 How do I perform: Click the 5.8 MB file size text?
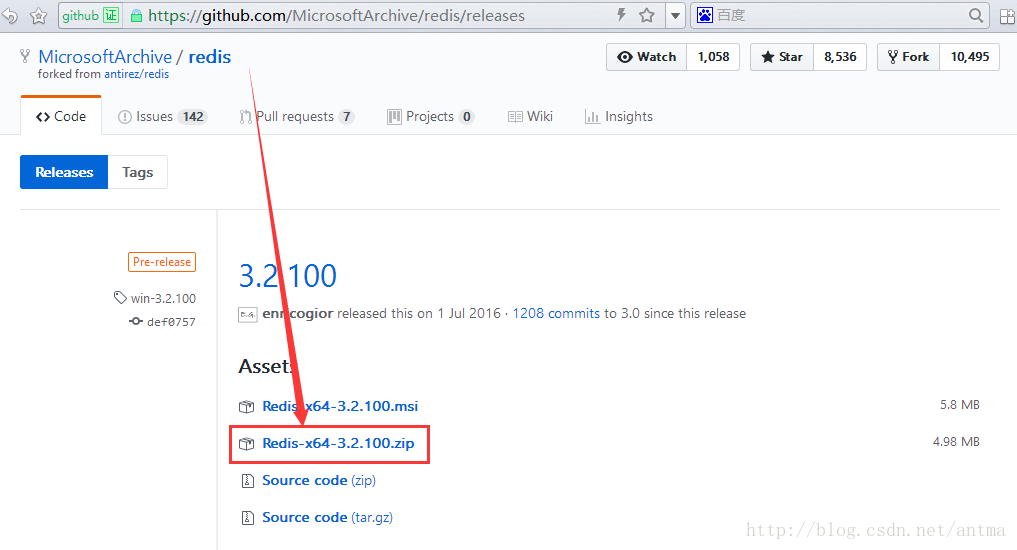click(x=960, y=405)
